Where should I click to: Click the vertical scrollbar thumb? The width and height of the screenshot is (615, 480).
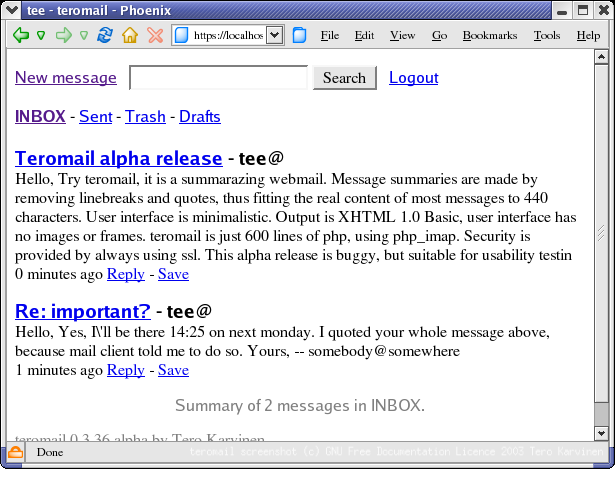click(x=601, y=235)
